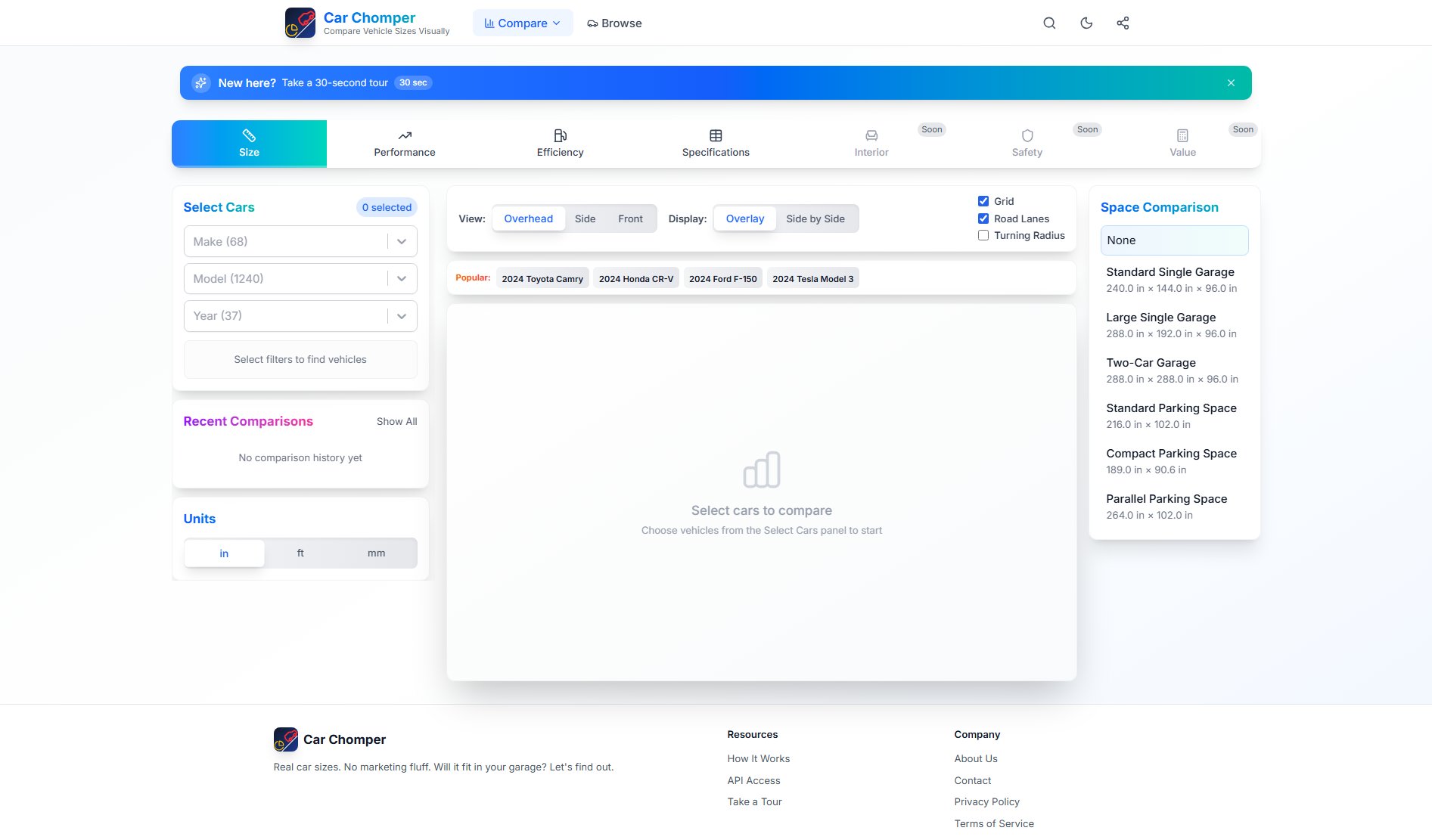Open the search magnifier icon
Screen dimensions: 1432x840
click(1049, 23)
